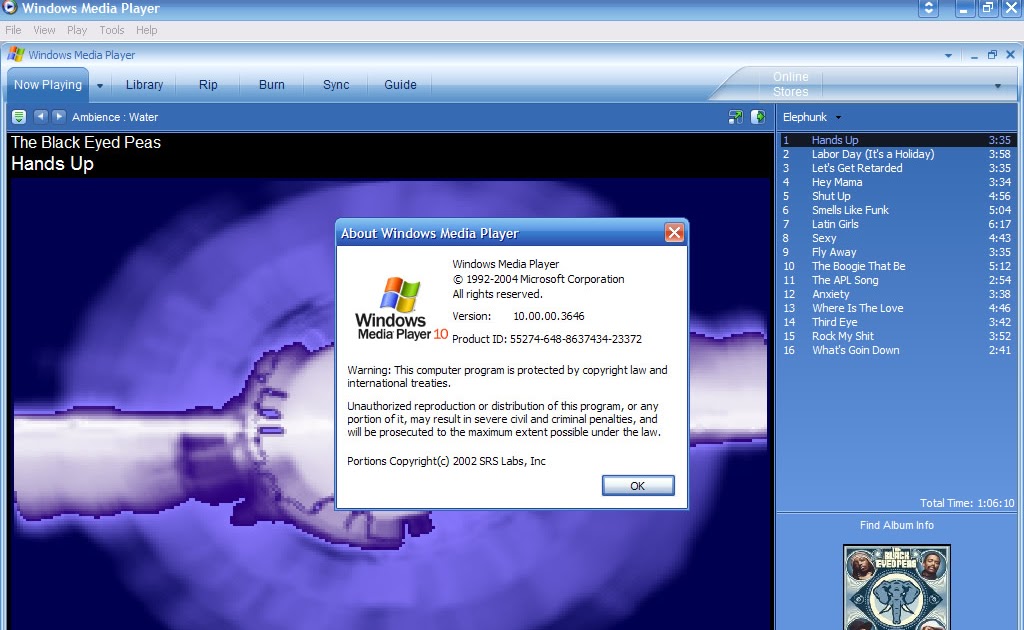Select track 15 in the playlist
Screen dimensions: 1024x630
tap(897, 336)
